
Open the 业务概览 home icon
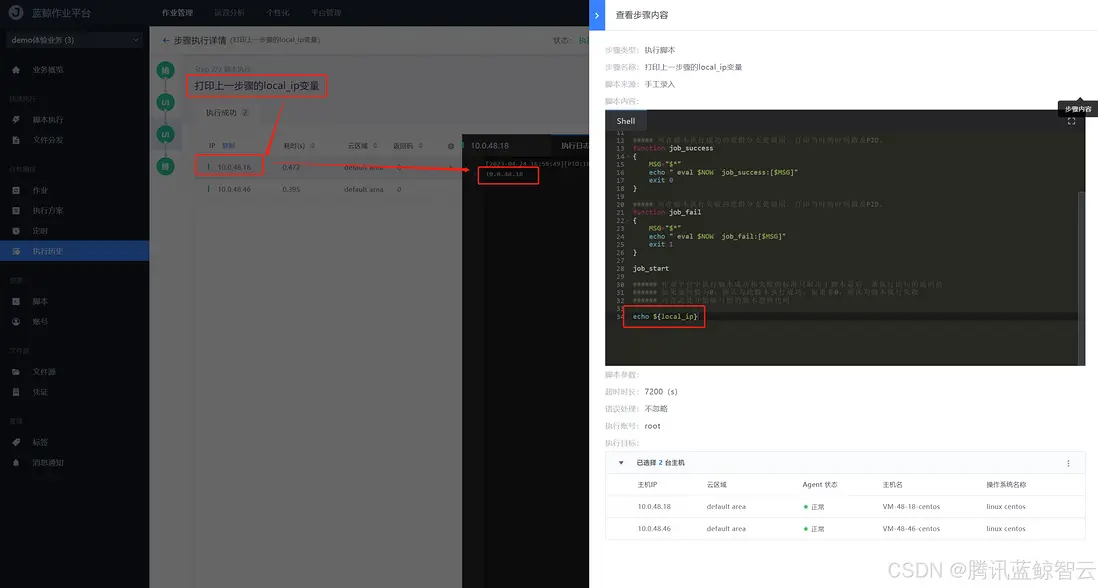tap(16, 70)
